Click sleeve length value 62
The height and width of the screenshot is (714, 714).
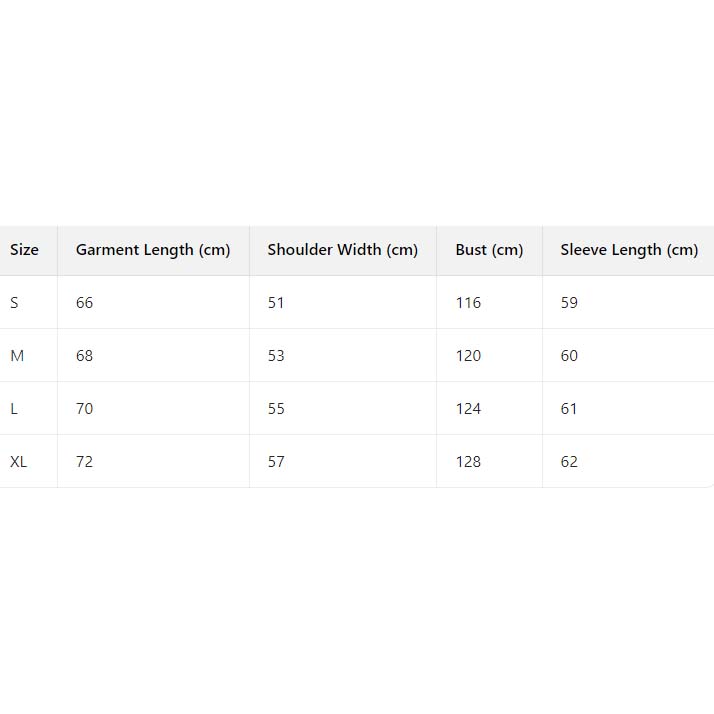569,462
